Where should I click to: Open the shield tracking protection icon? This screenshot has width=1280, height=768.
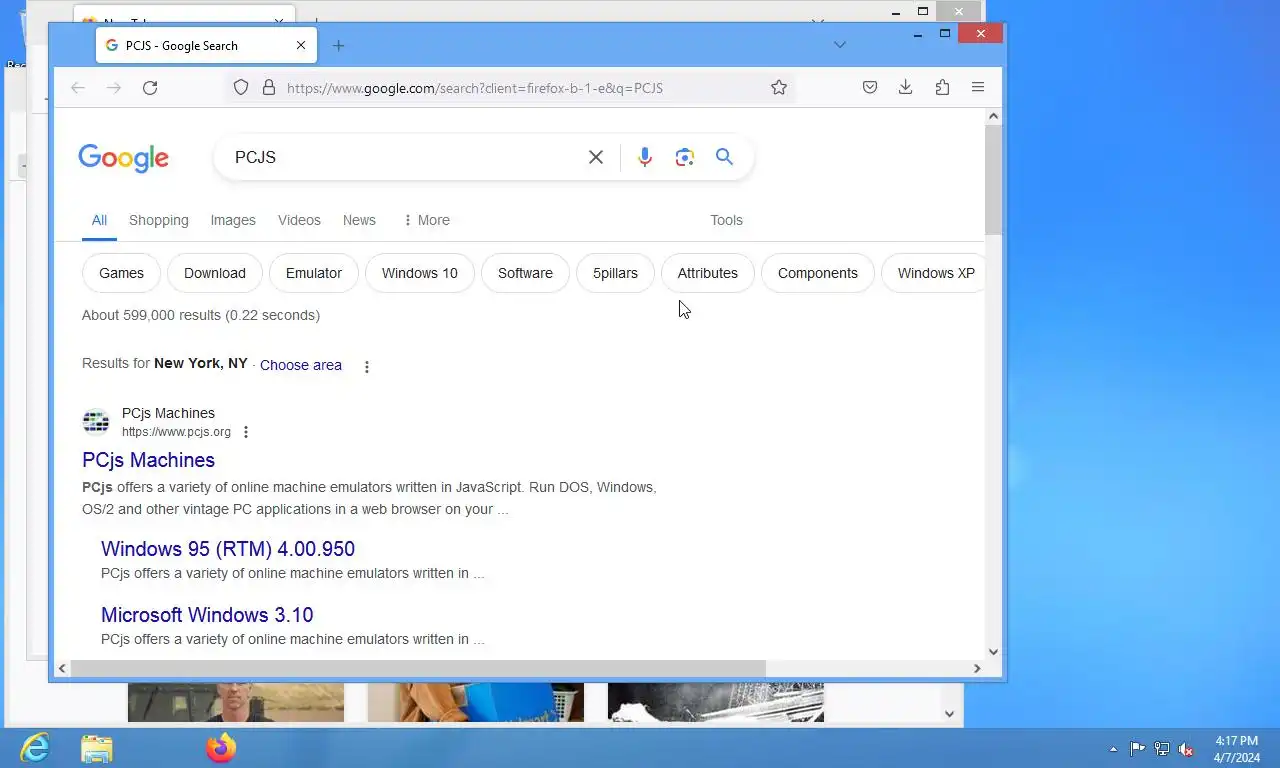tap(241, 88)
